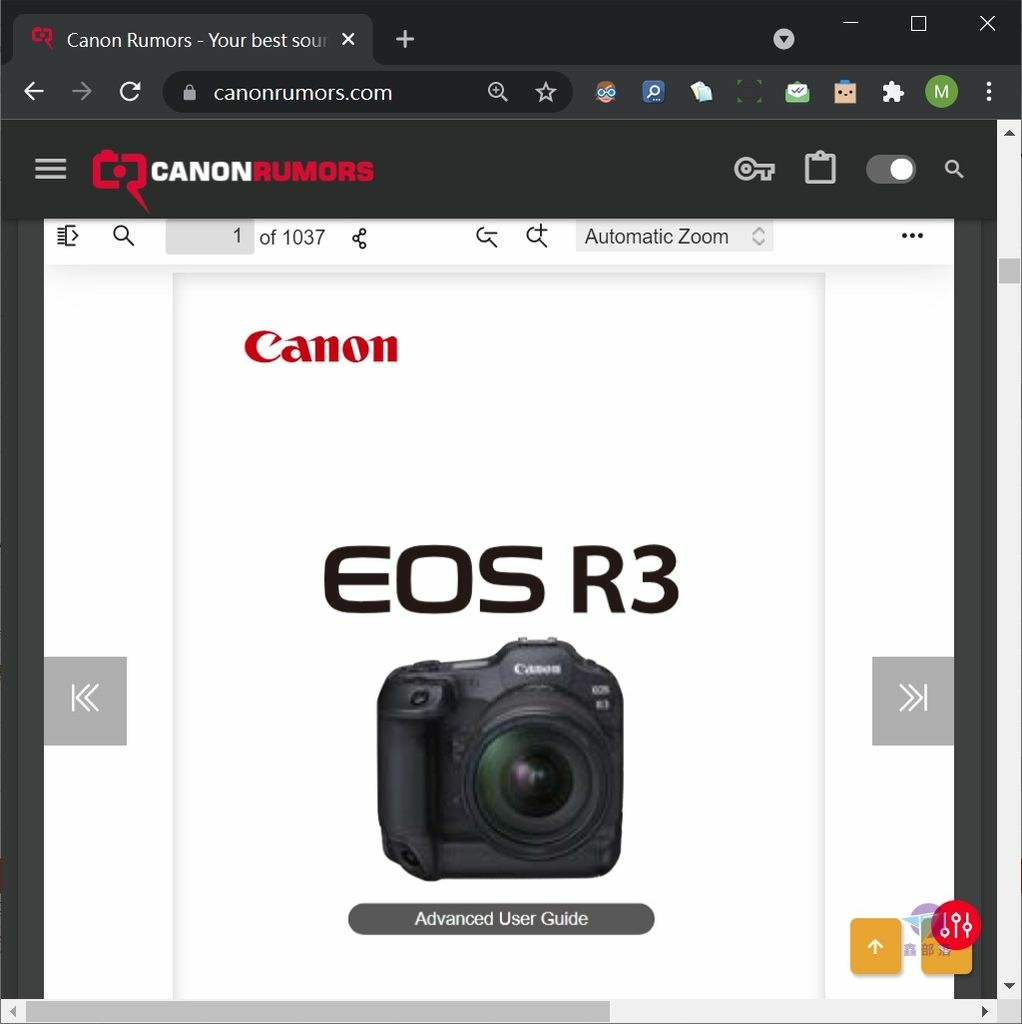Screen dimensions: 1022x1024
Task: Open find in PDF document
Action: pos(123,236)
